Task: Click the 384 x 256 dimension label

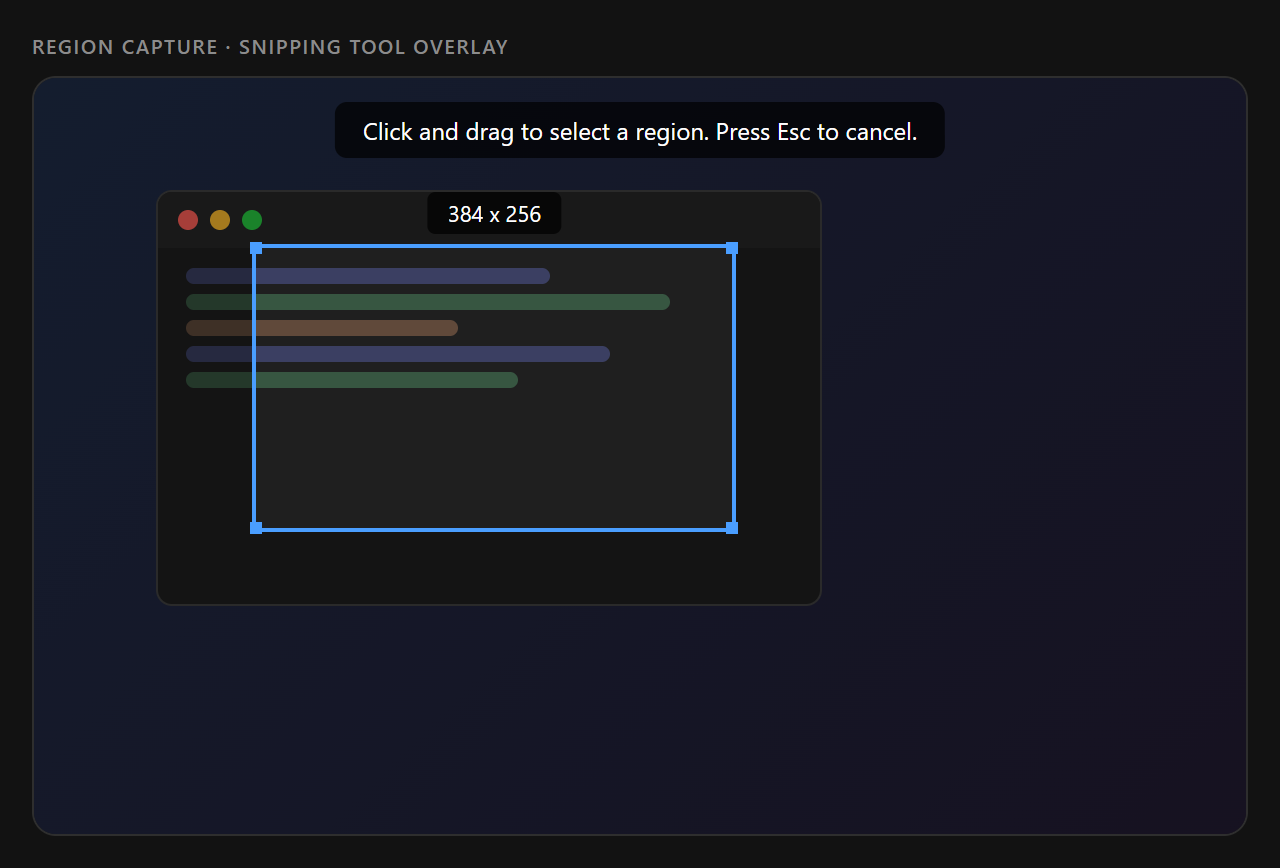Action: tap(494, 214)
